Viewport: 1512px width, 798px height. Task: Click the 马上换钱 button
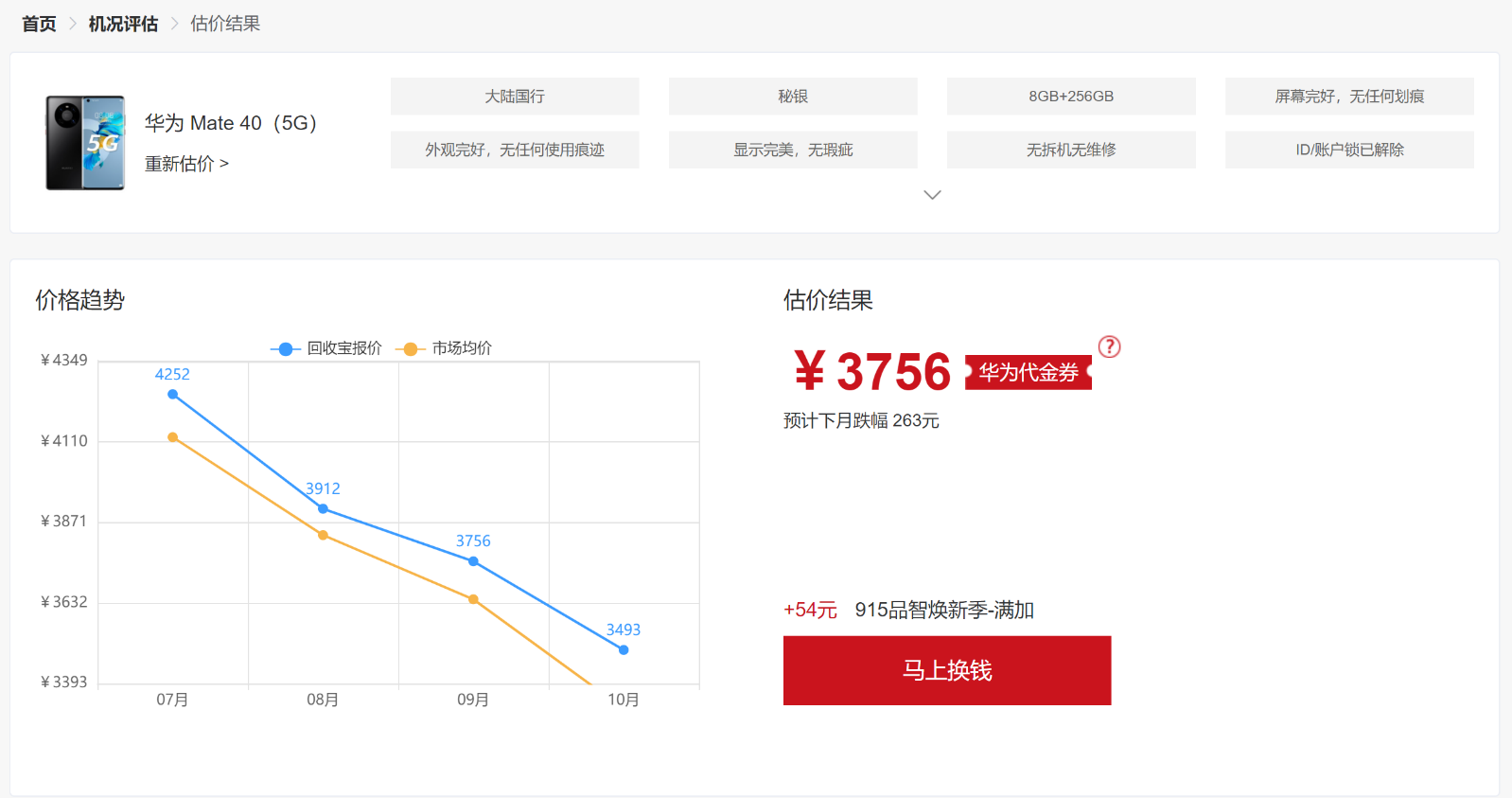[x=947, y=670]
